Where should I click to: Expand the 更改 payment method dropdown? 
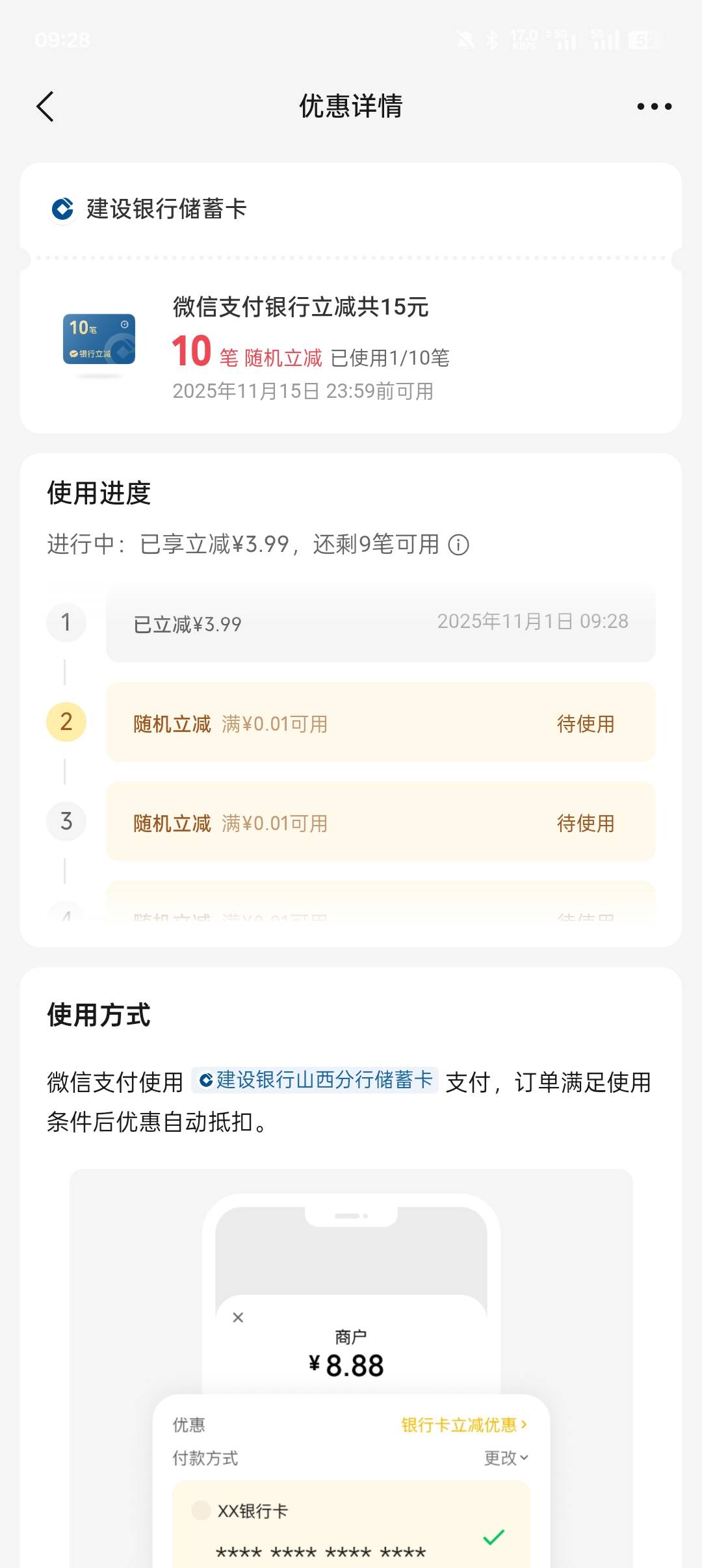506,1458
